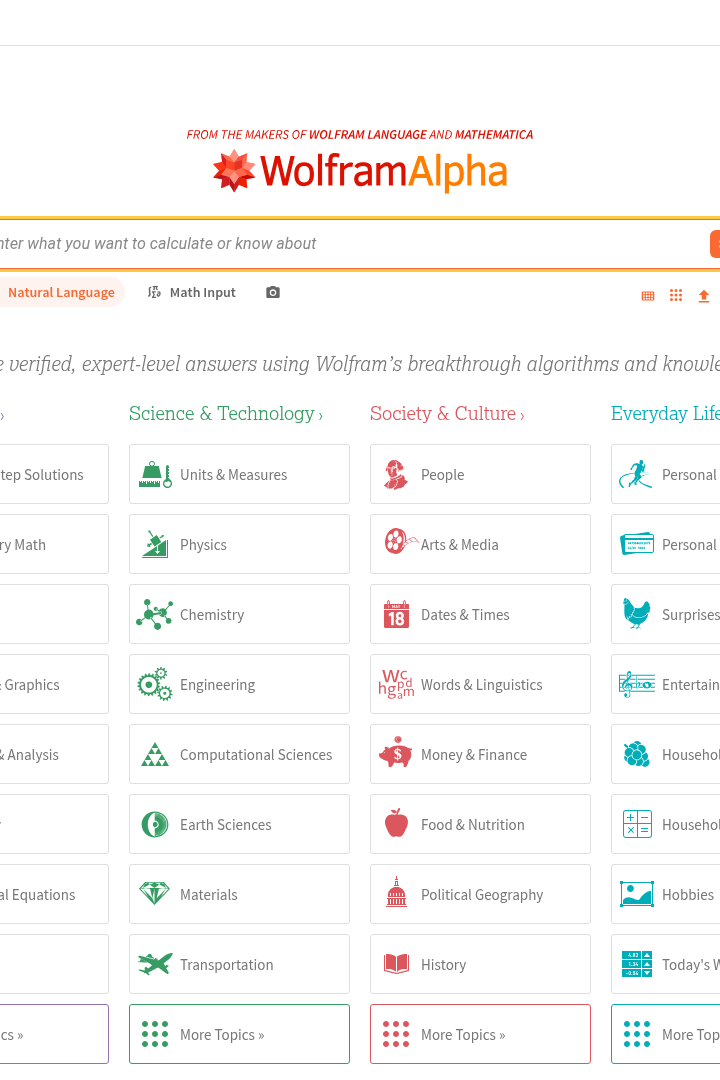
Task: Click the Entertainment music staff icon
Action: tap(637, 685)
